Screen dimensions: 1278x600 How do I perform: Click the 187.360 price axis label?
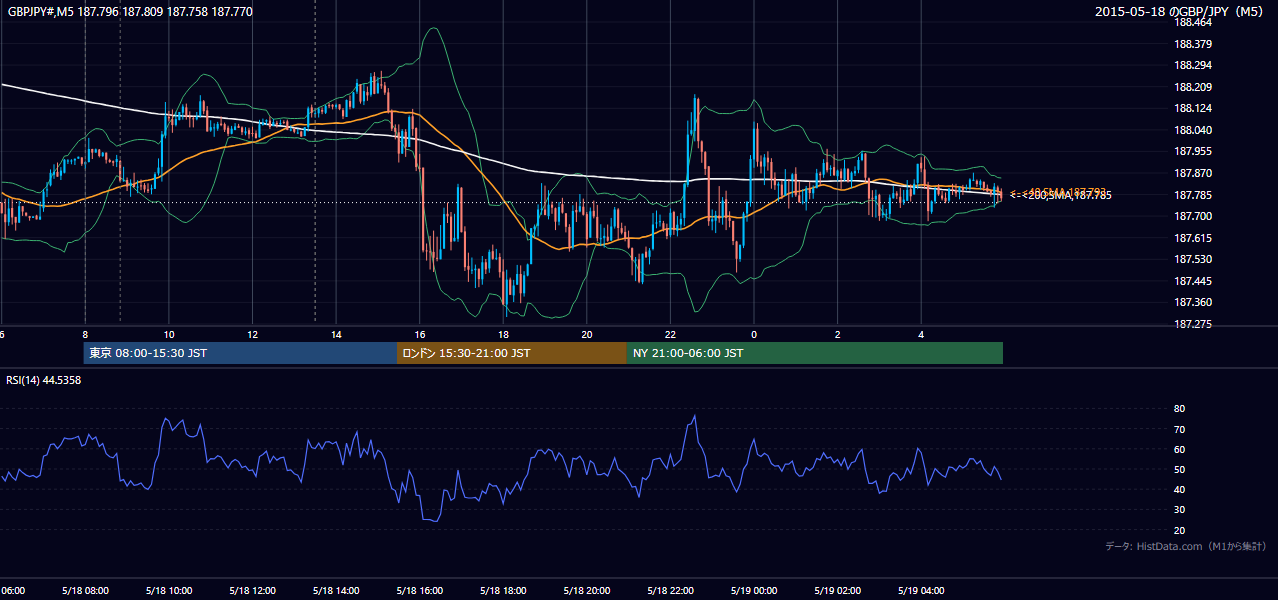coord(1194,302)
